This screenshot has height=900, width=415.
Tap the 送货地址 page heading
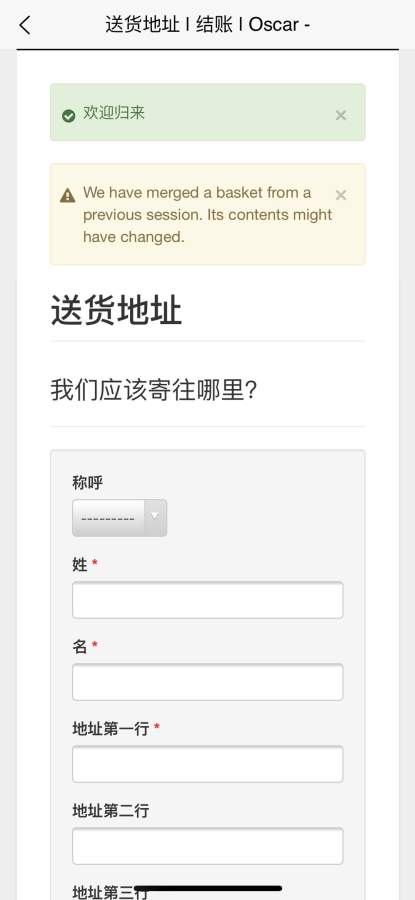[117, 311]
